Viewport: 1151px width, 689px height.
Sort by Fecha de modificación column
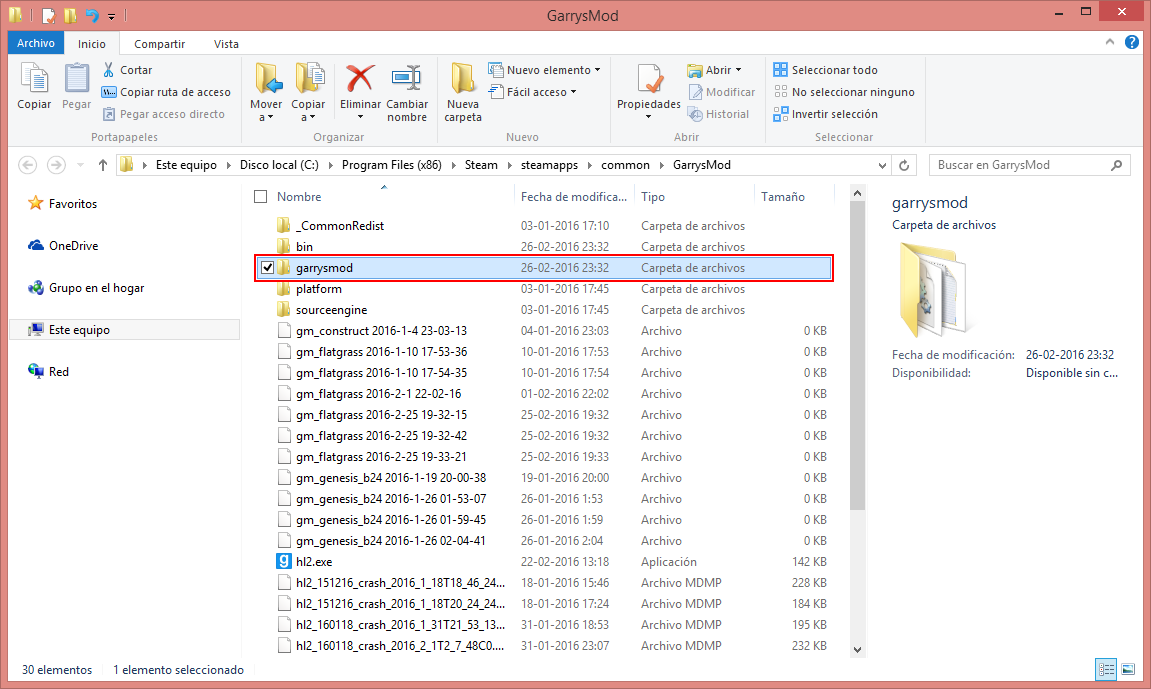pos(574,197)
